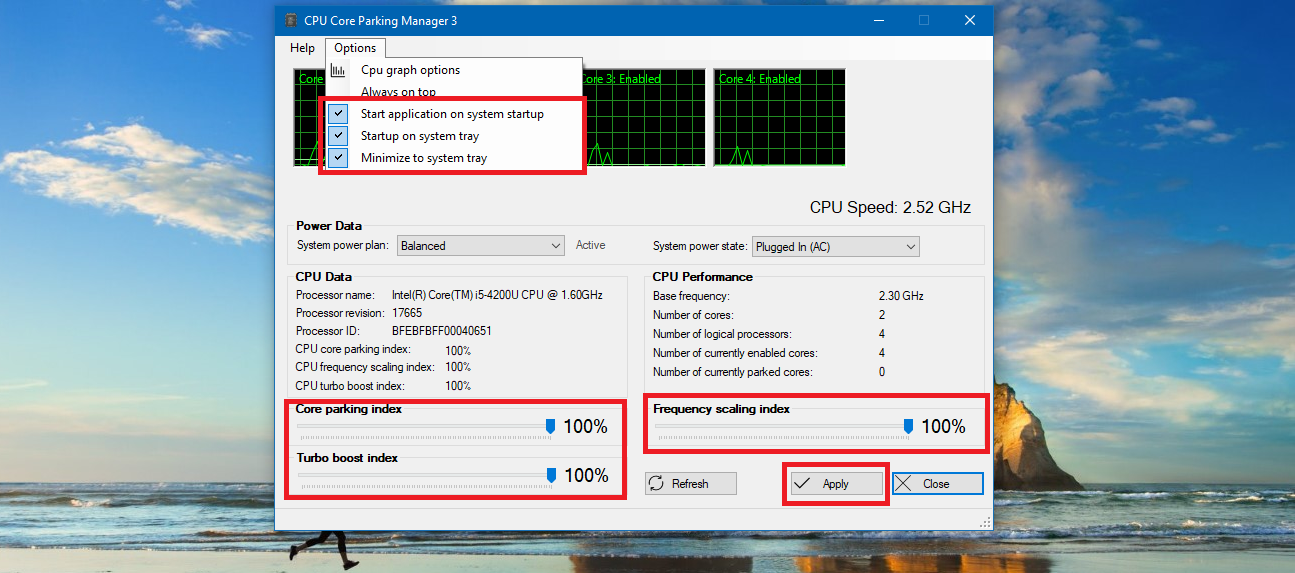
Task: Close the Options menu by clicking Options
Action: point(355,48)
